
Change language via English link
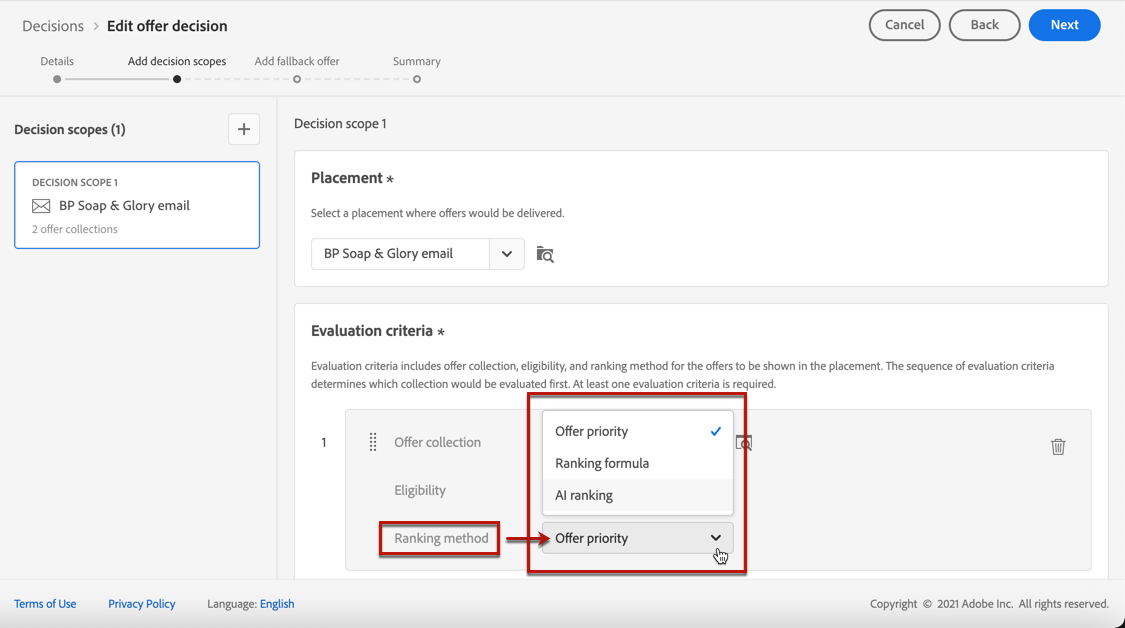pyautogui.click(x=277, y=604)
